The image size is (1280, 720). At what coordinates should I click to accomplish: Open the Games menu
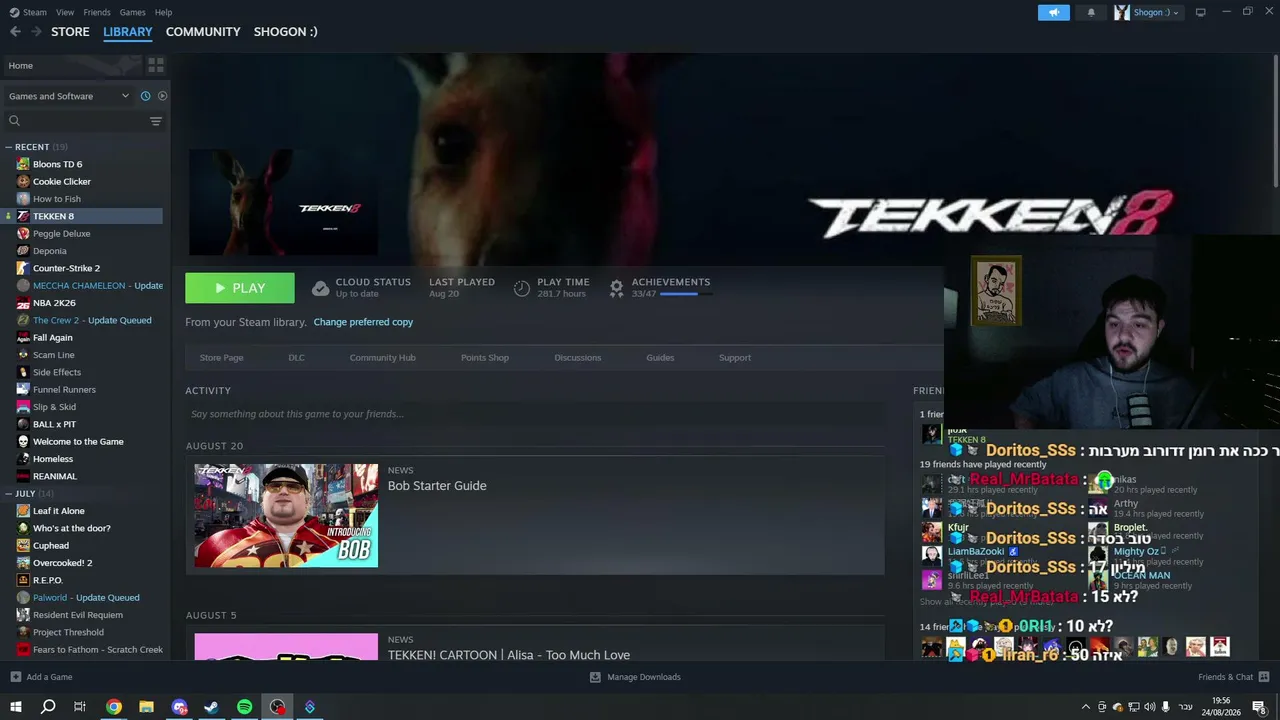[132, 12]
